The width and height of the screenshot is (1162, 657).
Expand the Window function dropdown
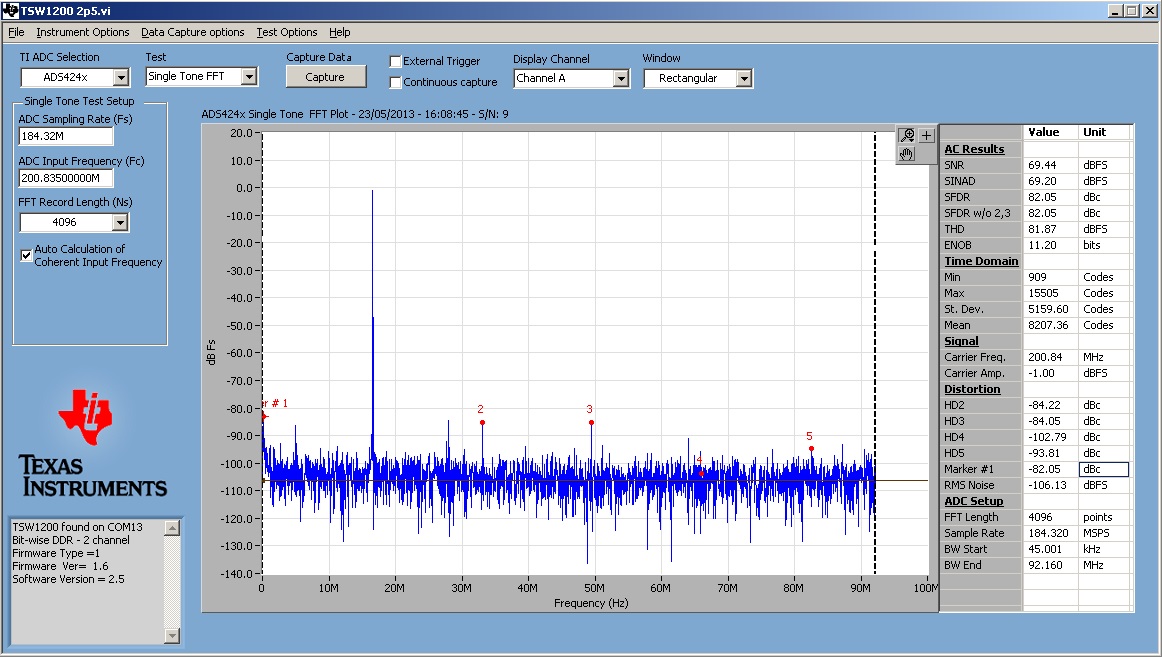point(744,79)
